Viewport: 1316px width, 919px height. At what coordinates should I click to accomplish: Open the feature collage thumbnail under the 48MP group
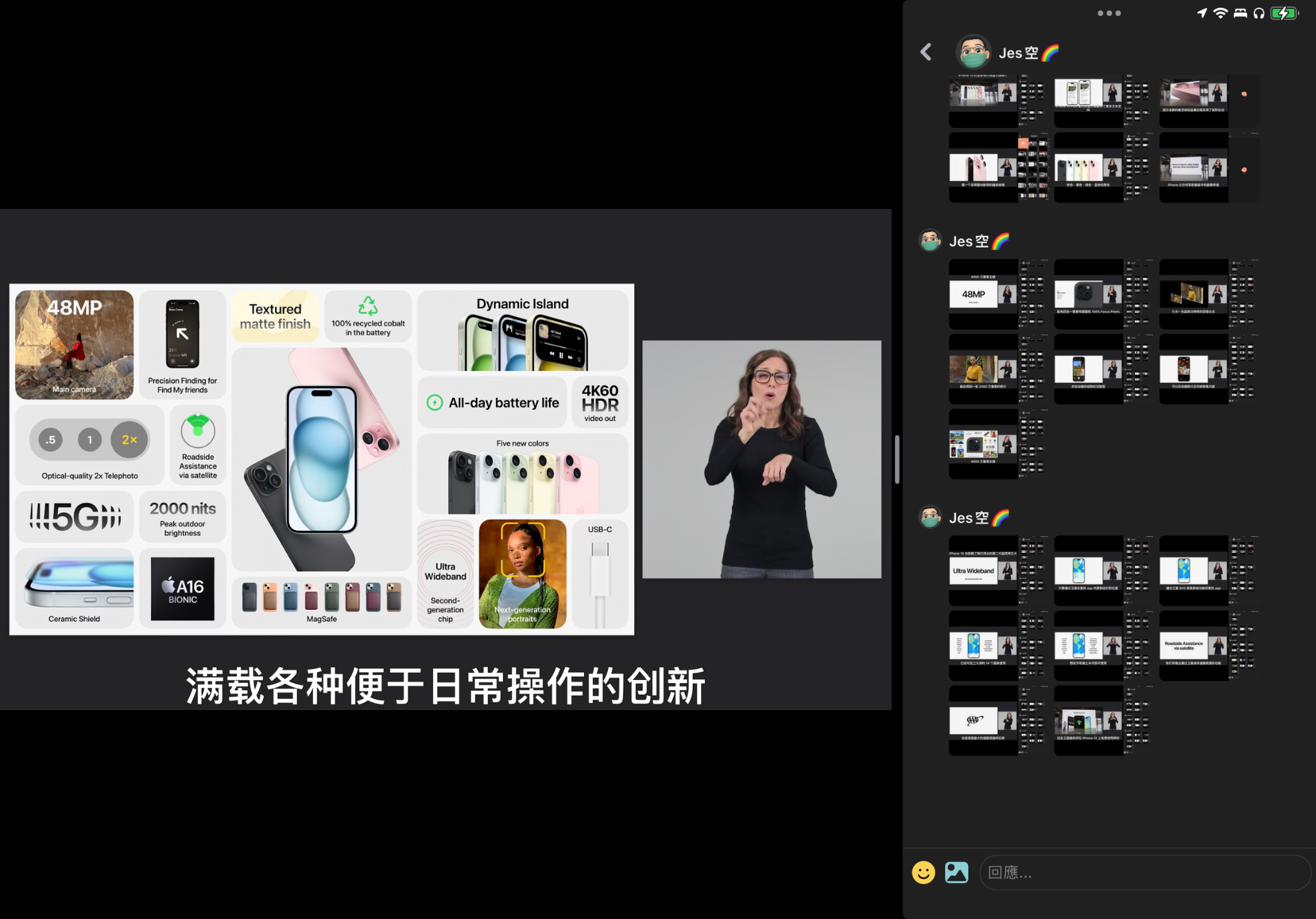[998, 444]
